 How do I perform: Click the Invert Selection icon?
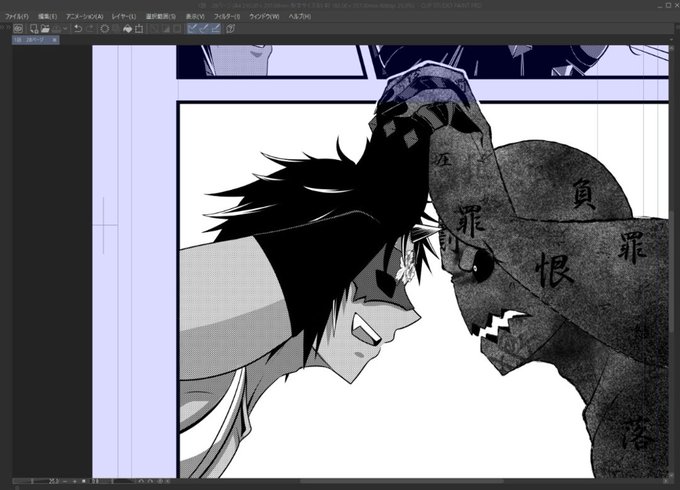pyautogui.click(x=166, y=29)
